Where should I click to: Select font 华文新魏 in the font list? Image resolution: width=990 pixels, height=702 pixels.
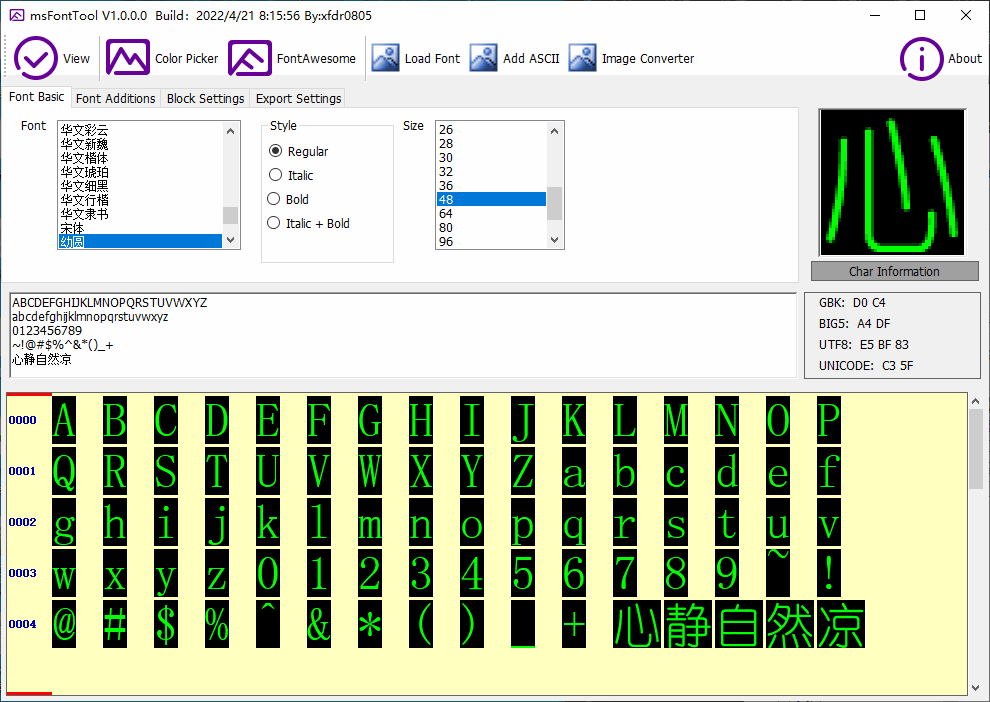[x=140, y=144]
